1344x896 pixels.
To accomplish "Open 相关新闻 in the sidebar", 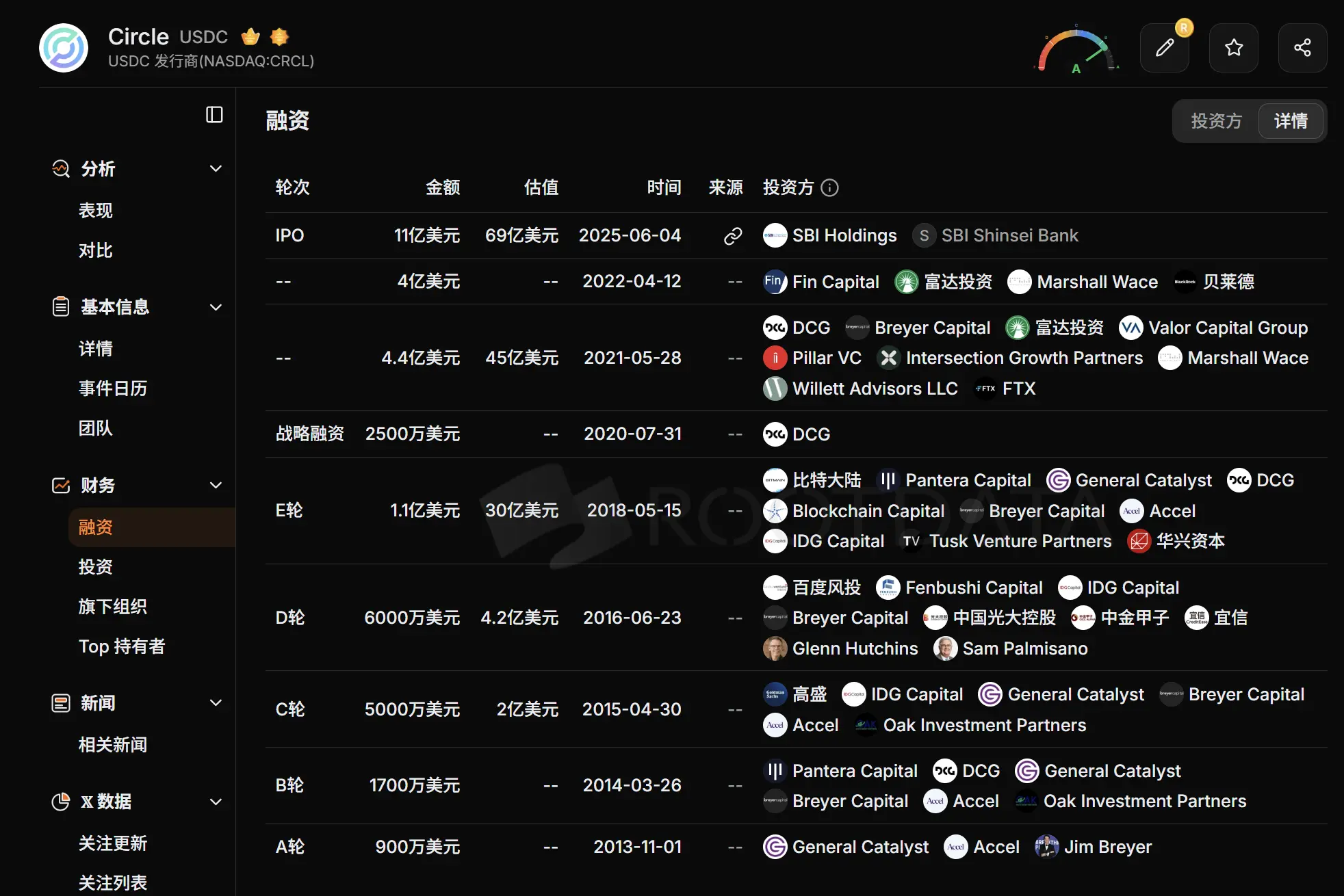I will pos(113,745).
